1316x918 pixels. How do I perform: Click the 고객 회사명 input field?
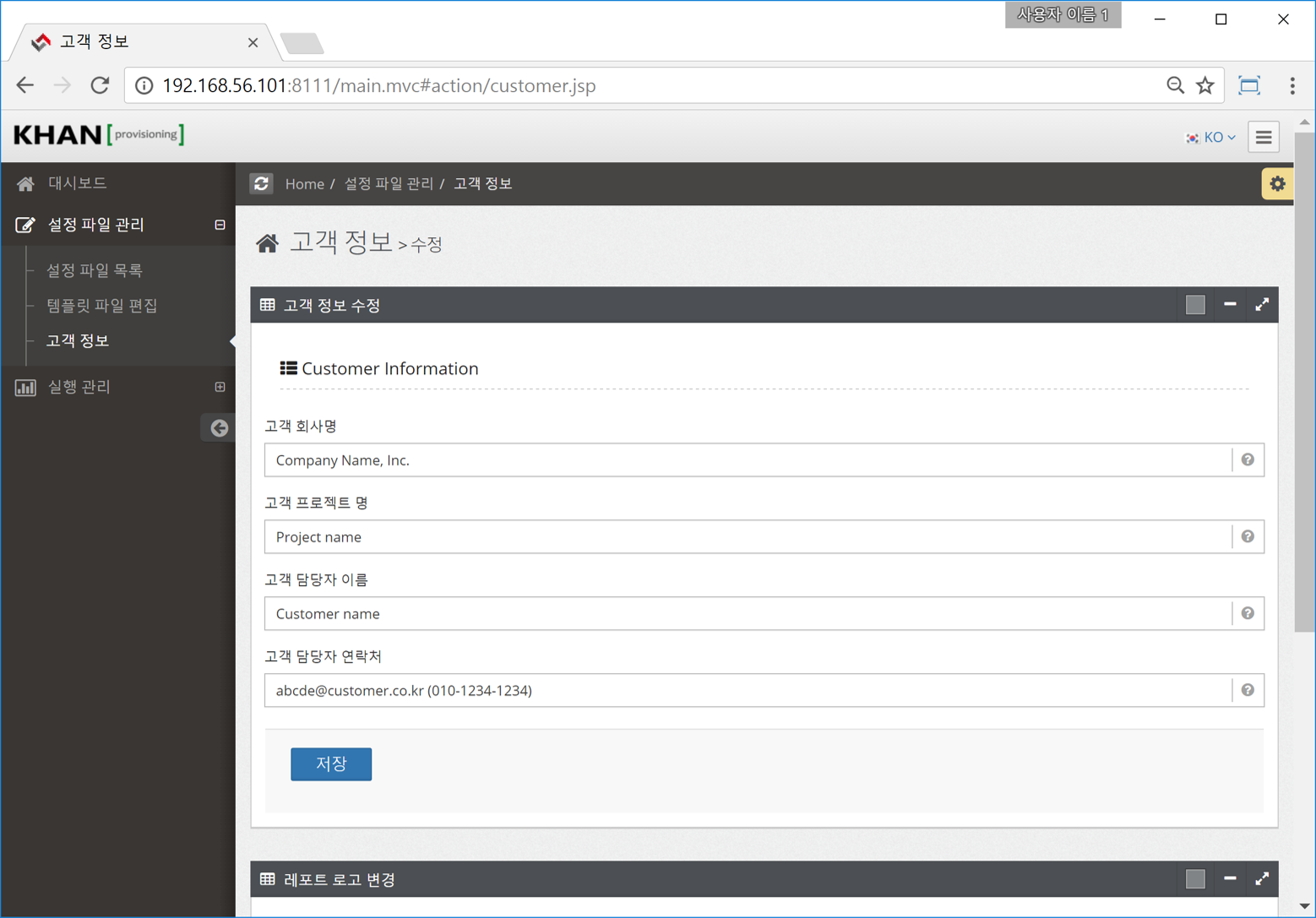click(748, 460)
